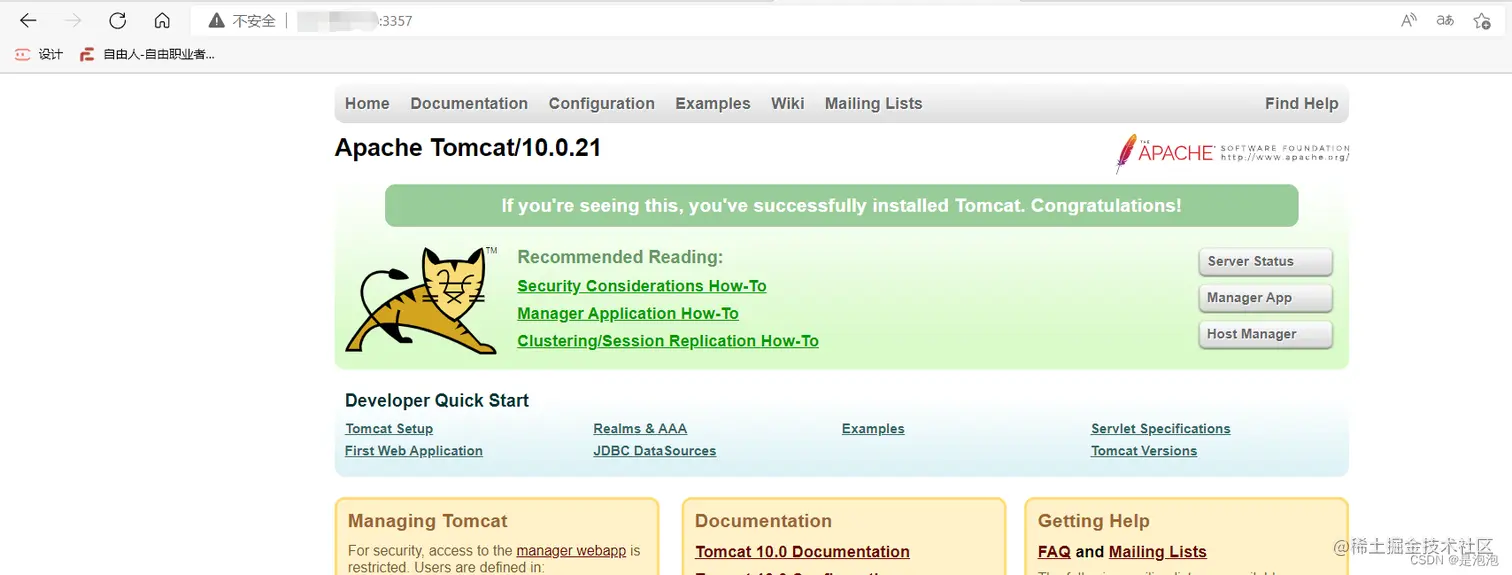Click the Tomcat cat mascot image

[421, 299]
